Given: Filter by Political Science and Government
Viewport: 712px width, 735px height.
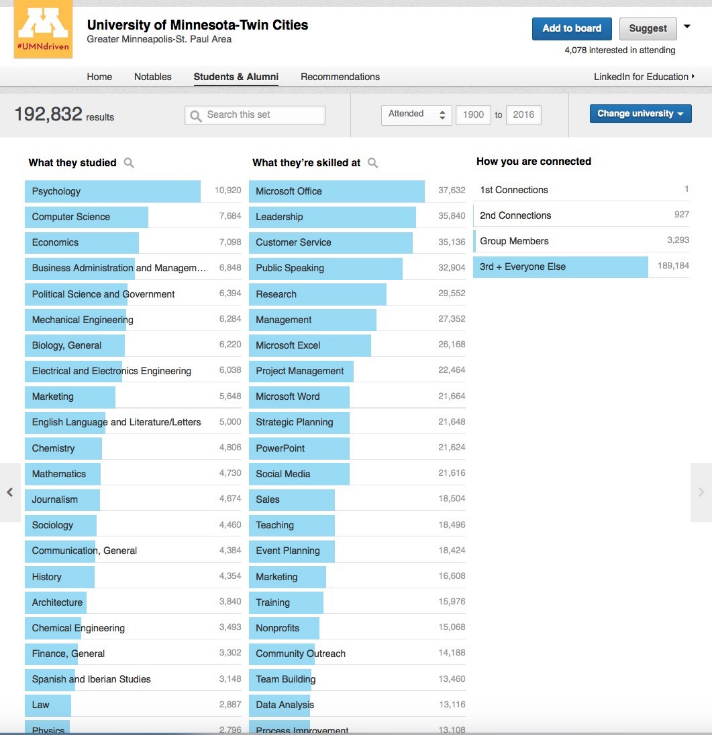Looking at the screenshot, I should click(x=133, y=294).
